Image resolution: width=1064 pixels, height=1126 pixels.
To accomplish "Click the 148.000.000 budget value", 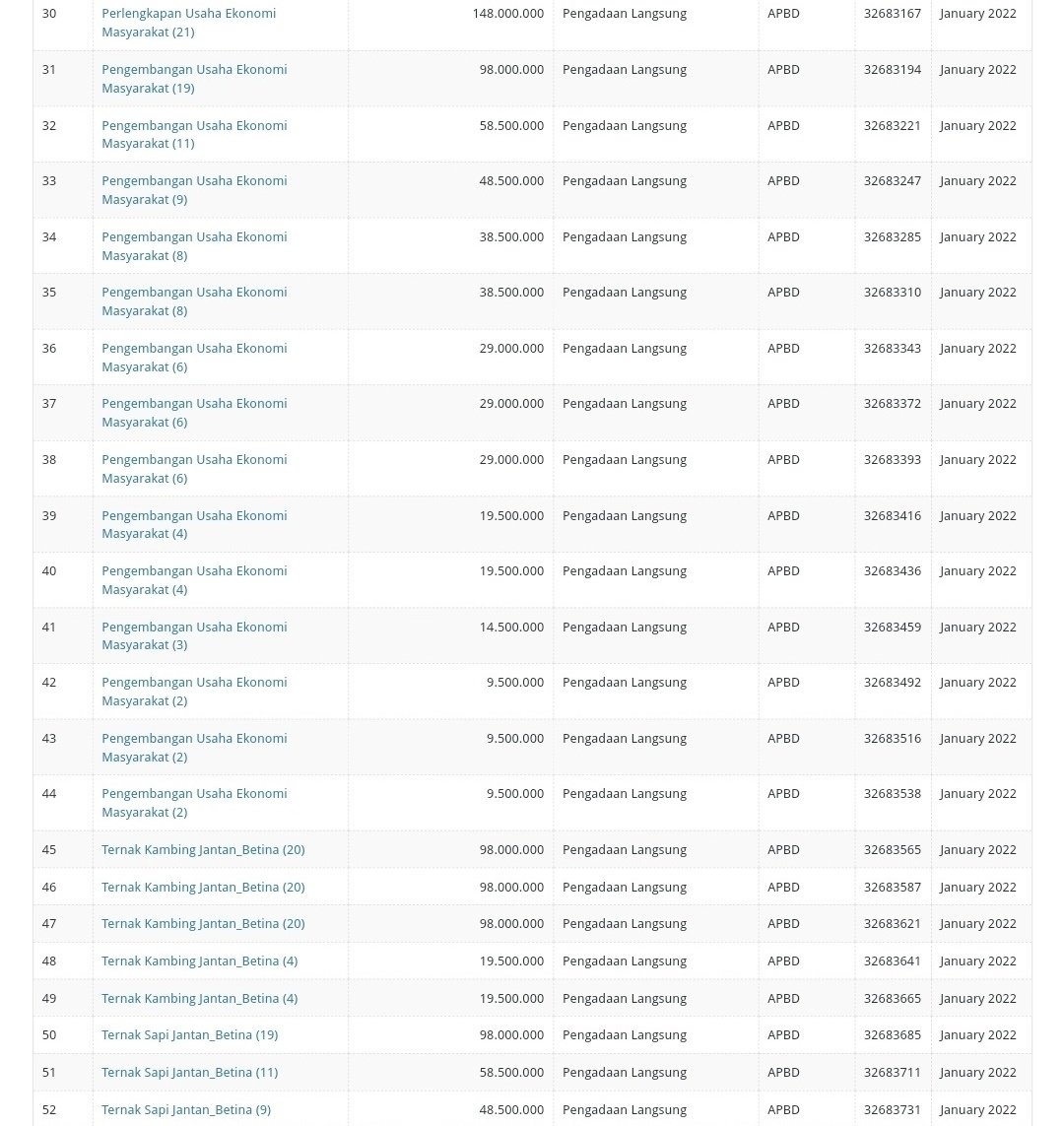I will [x=507, y=14].
